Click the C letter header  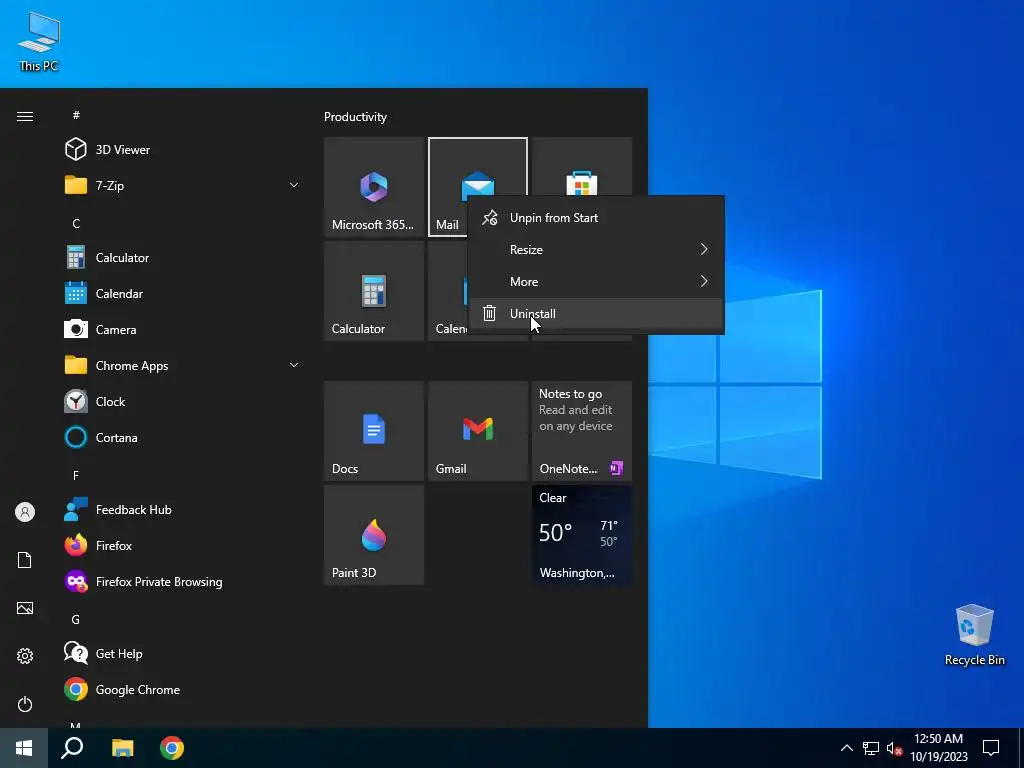coord(76,223)
